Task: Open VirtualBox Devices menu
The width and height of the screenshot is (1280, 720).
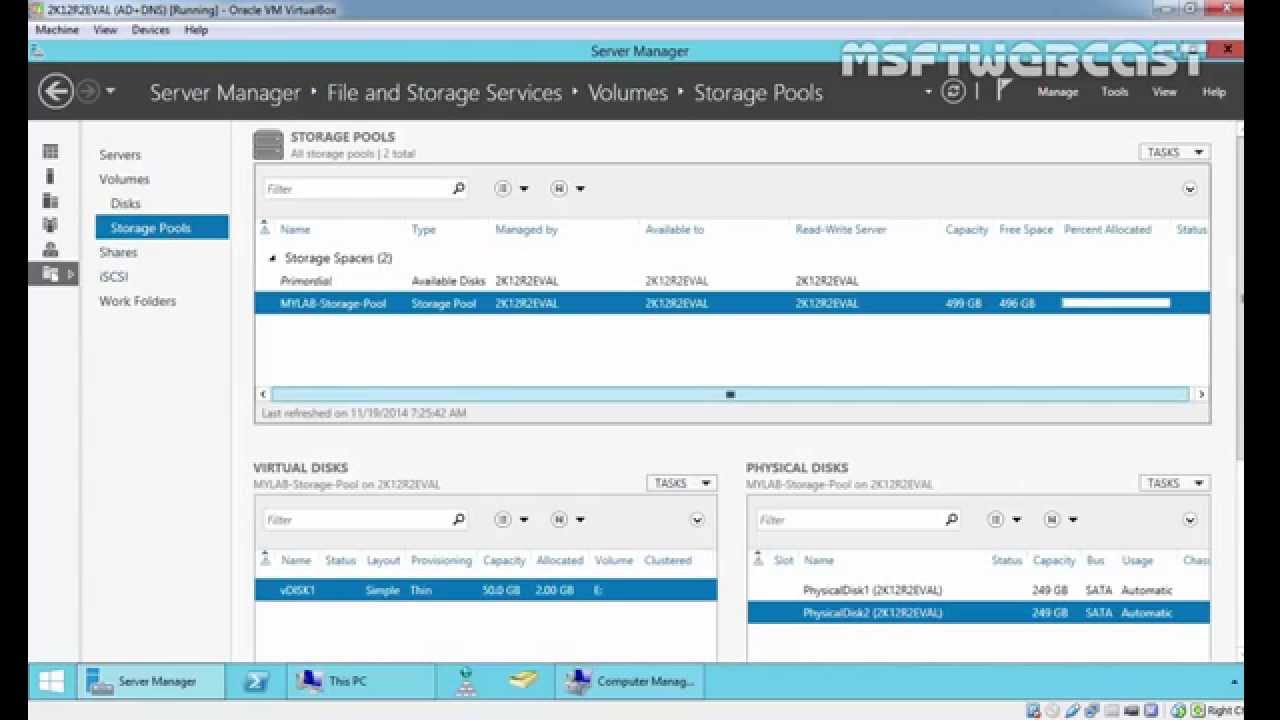Action: (x=151, y=30)
